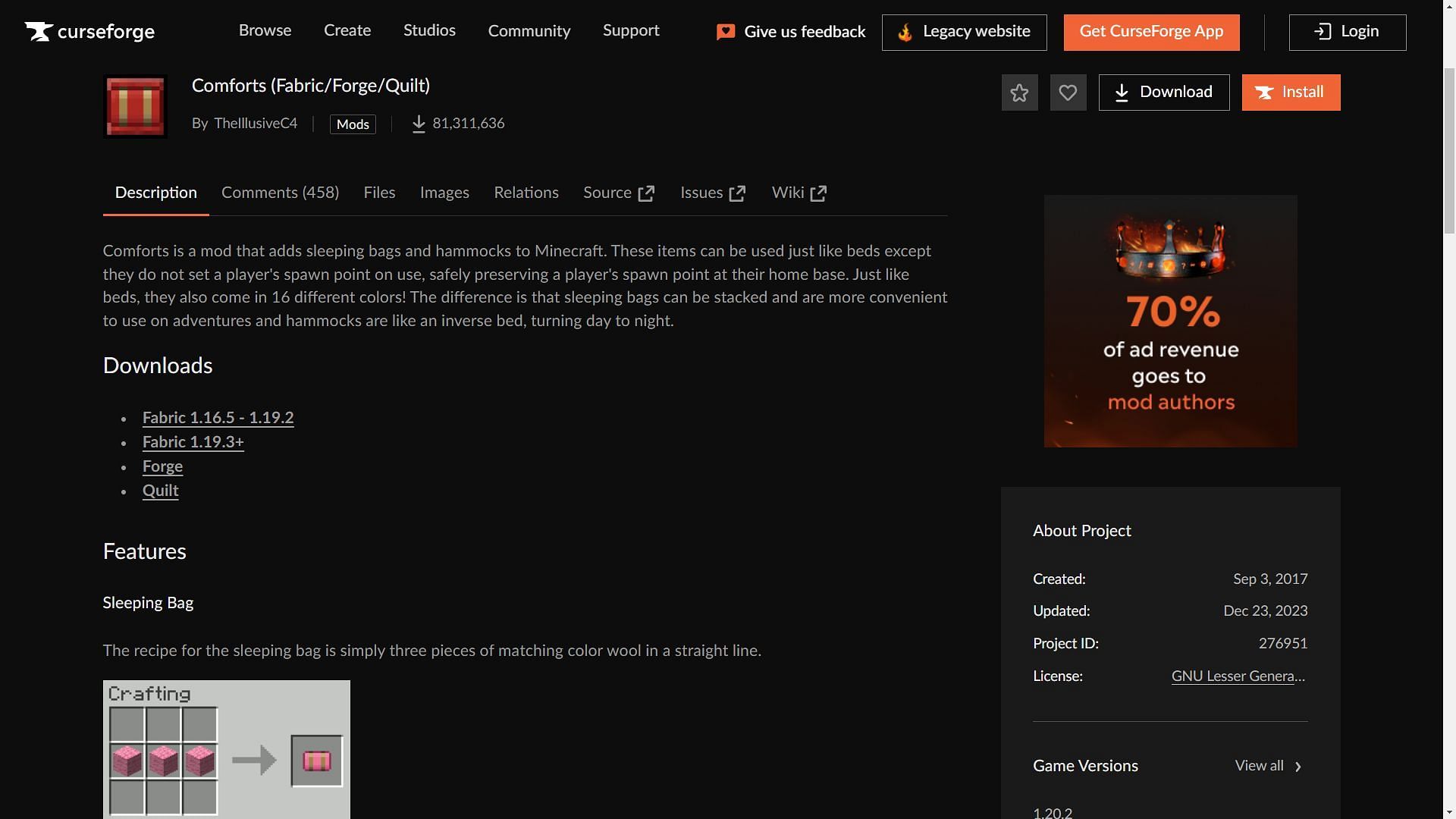Open the Browse menu
This screenshot has width=1456, height=819.
[265, 30]
